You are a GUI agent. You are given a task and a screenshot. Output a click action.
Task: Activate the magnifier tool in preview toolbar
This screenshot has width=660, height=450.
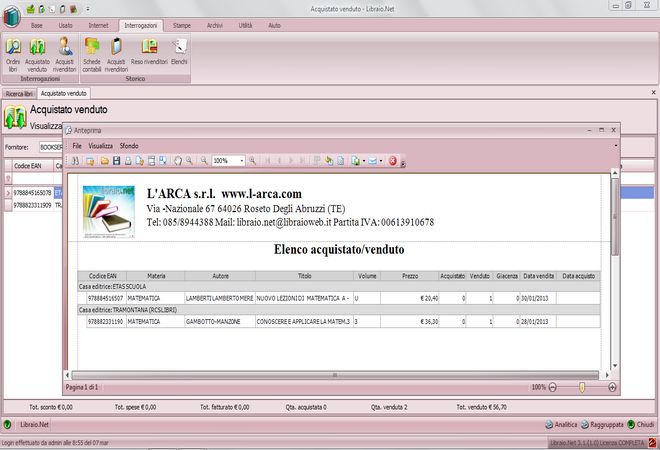tap(189, 161)
